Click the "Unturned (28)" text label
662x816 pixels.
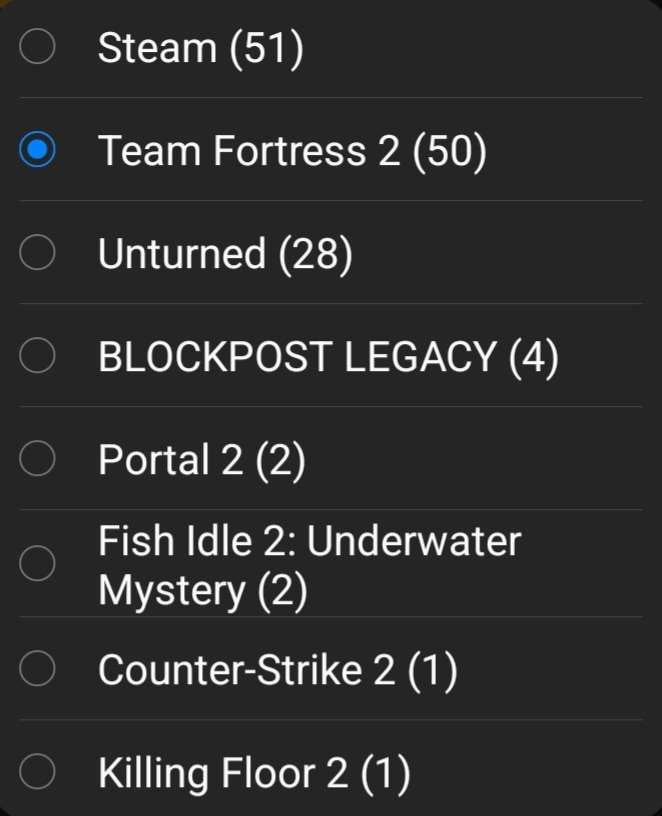point(225,254)
